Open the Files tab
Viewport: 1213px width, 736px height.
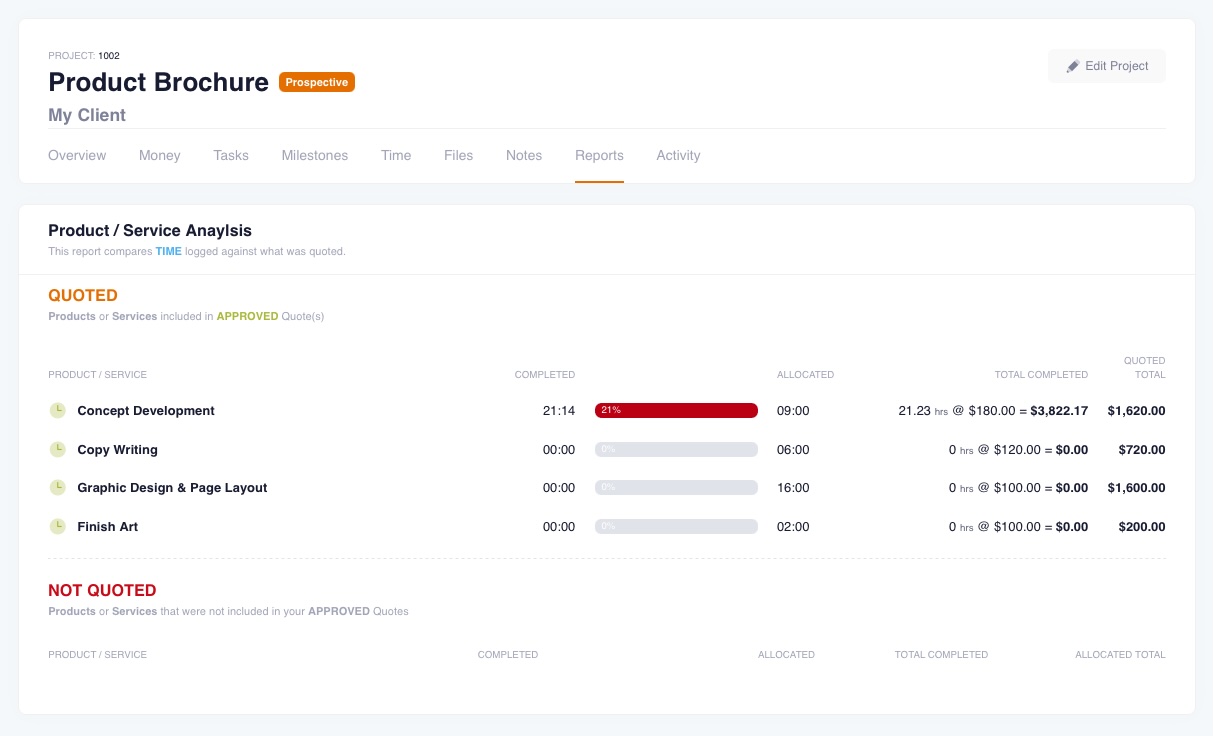tap(458, 155)
